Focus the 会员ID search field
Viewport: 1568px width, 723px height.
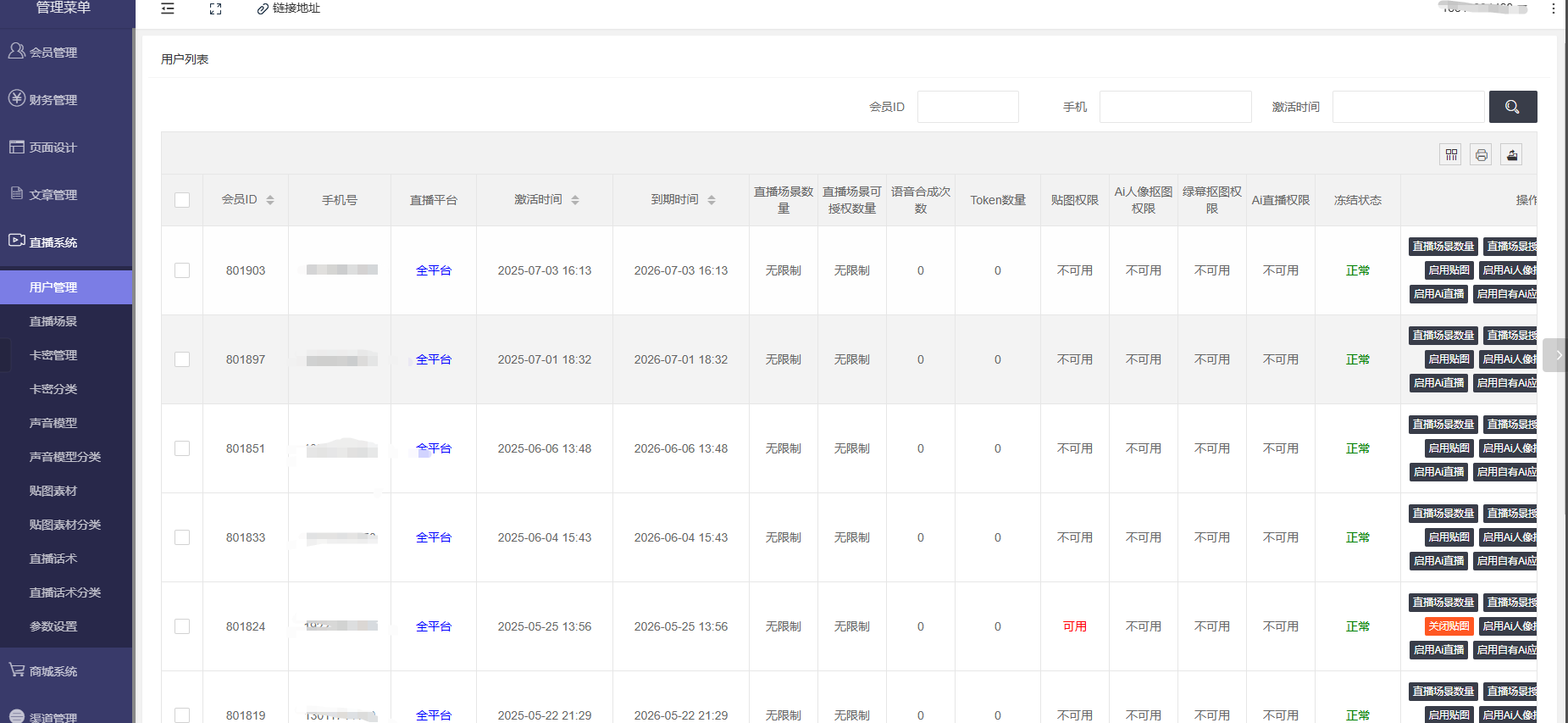968,107
